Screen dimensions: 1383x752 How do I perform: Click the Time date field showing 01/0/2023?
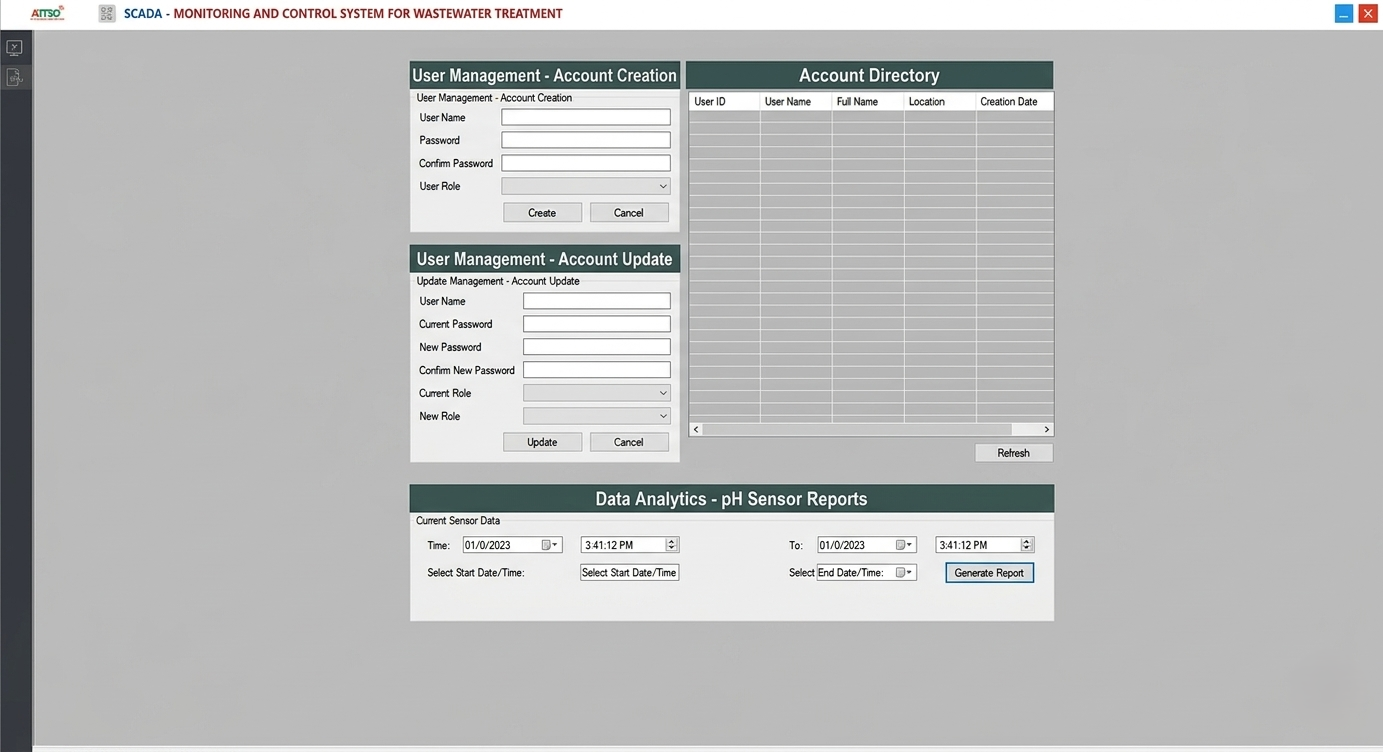[x=512, y=545]
